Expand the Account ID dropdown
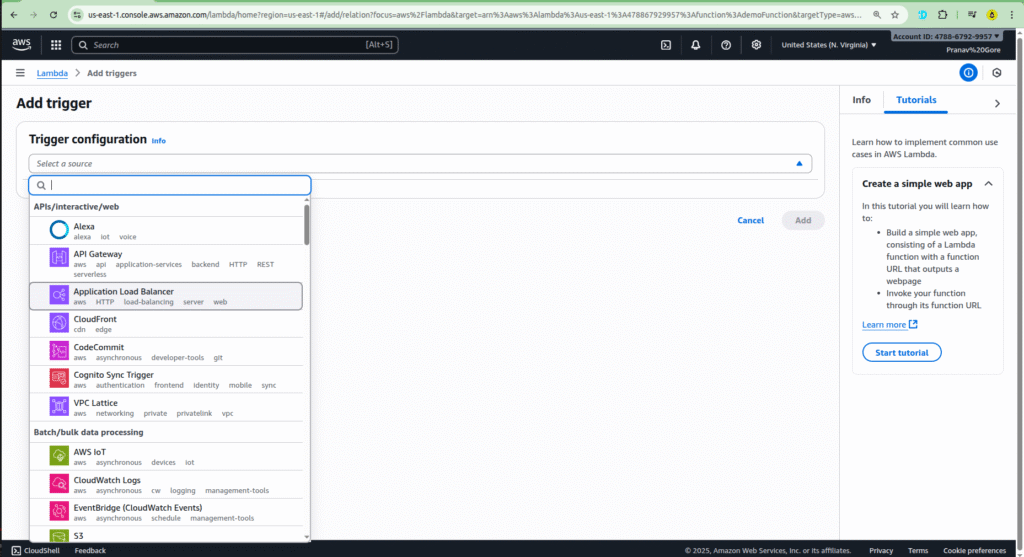This screenshot has height=557, width=1024. point(946,37)
